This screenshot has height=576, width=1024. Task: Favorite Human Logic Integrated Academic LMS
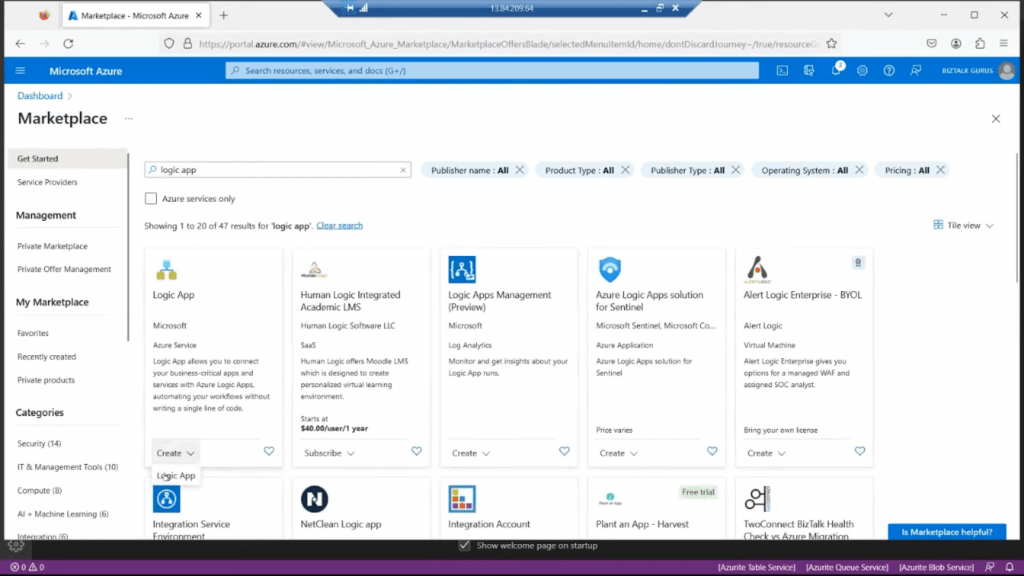417,451
